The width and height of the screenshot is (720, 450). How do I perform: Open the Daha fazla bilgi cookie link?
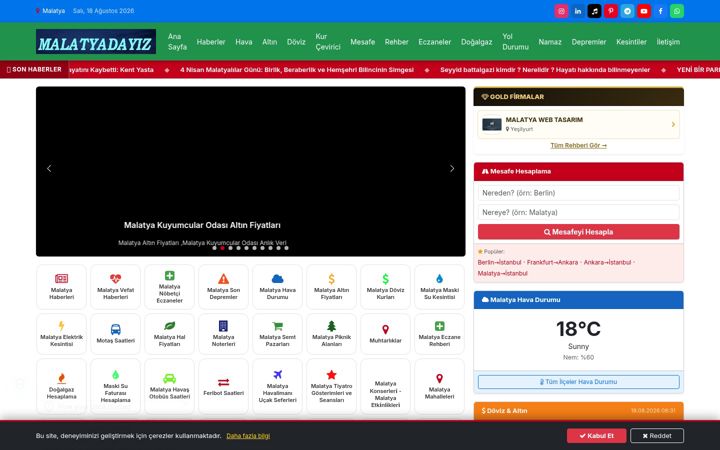coord(248,436)
